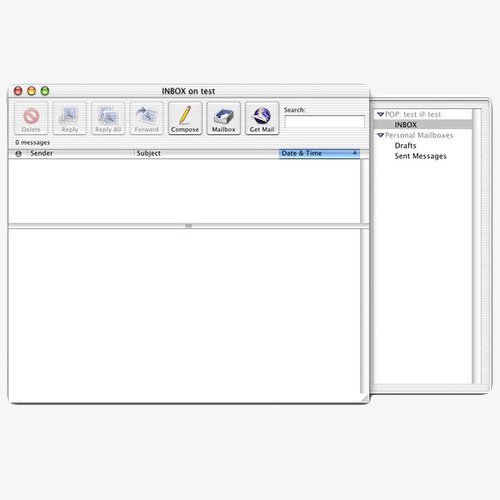Image resolution: width=500 pixels, height=500 pixels.
Task: Click the message status column icon
Action: [x=18, y=154]
